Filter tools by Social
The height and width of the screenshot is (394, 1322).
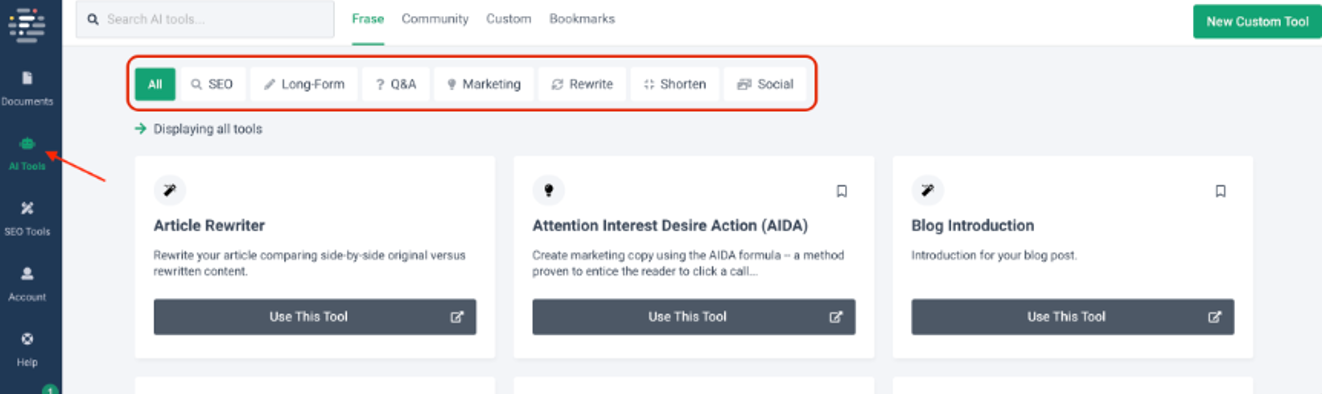point(765,84)
